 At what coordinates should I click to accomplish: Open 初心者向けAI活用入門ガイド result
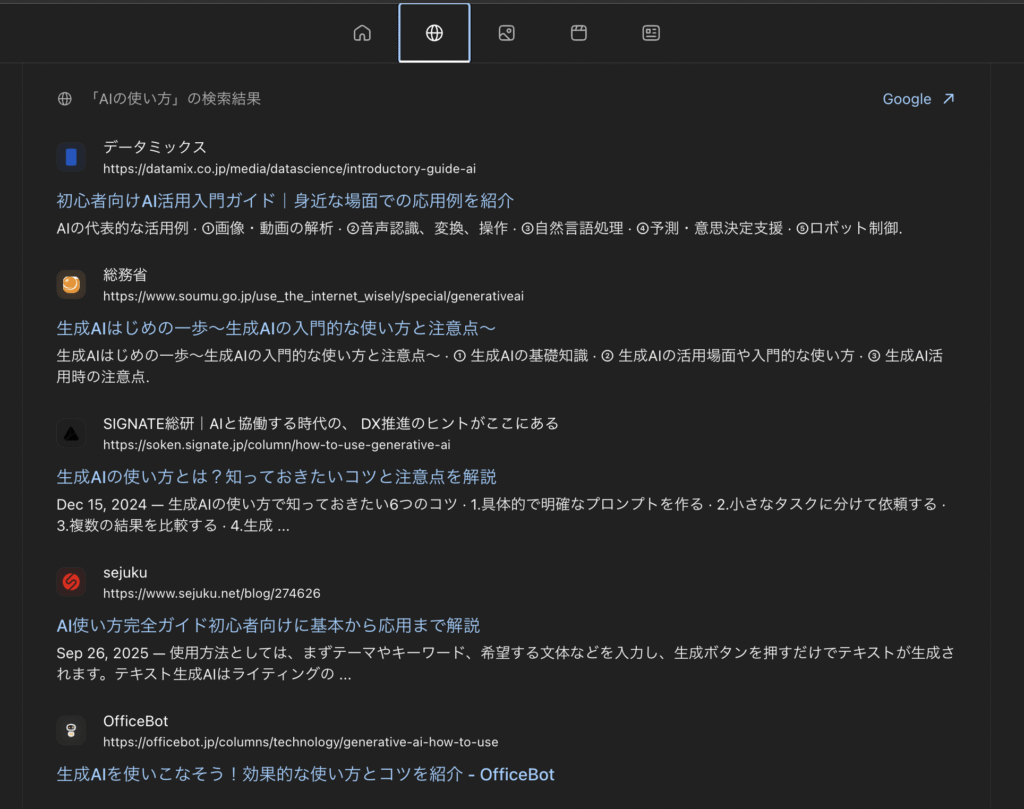click(x=285, y=200)
